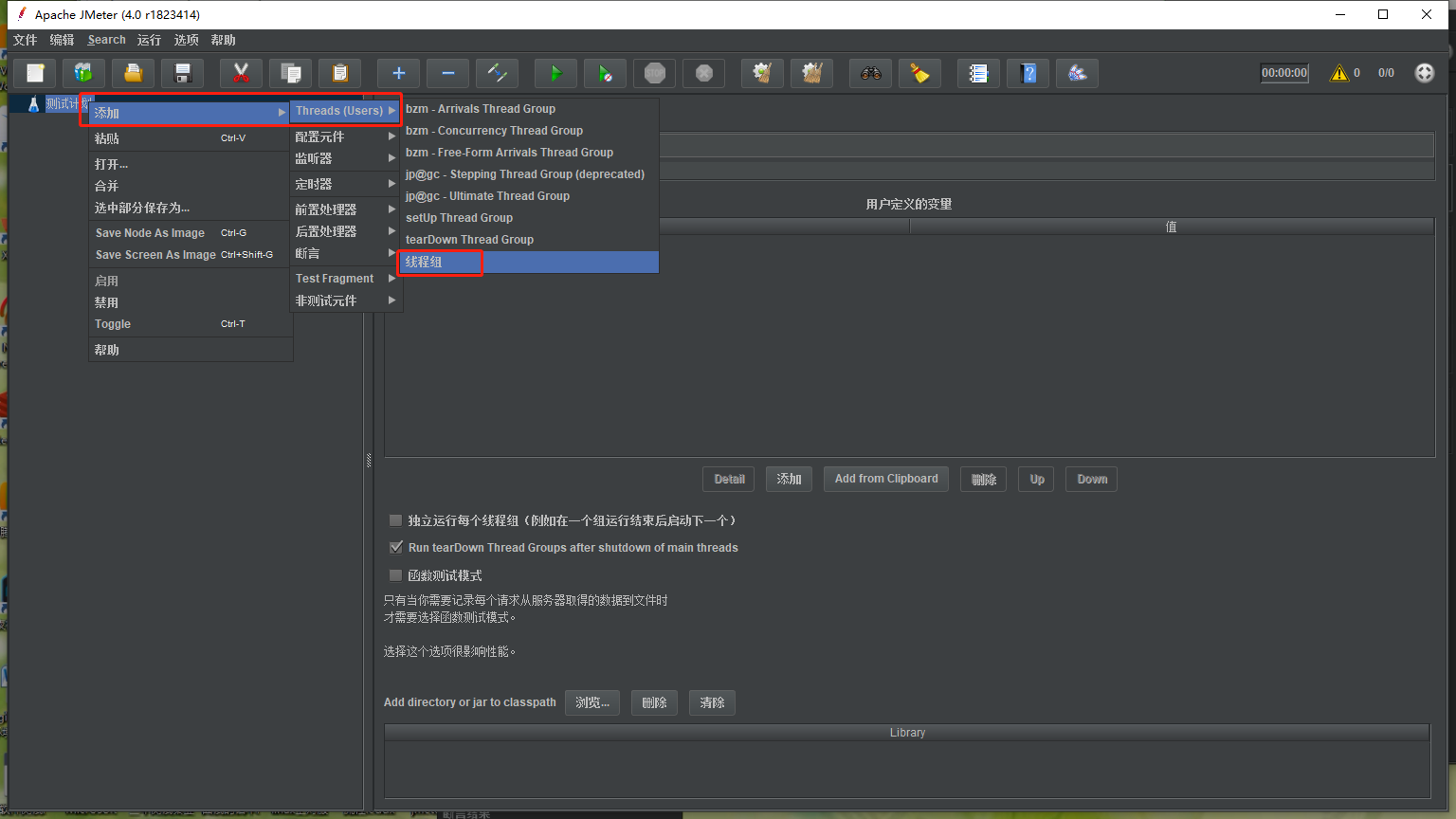Expand the 监听器 submenu
The height and width of the screenshot is (819, 1456).
coord(345,158)
